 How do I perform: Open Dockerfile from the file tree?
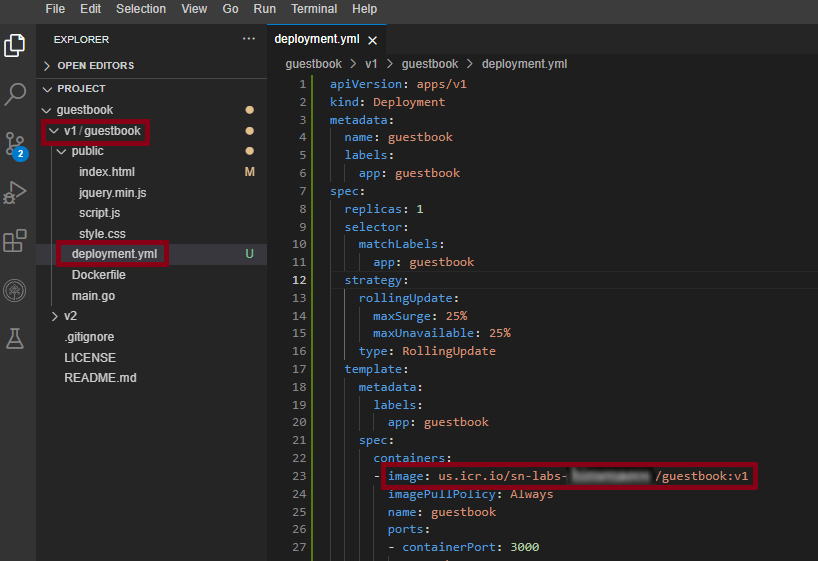(x=98, y=275)
